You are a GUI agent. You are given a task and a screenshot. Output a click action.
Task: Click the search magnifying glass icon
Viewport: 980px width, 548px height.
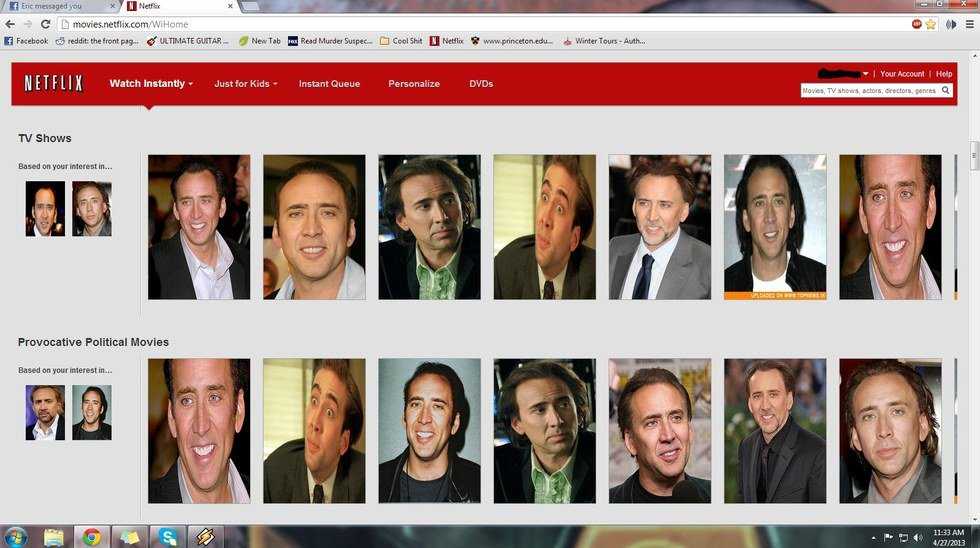945,90
